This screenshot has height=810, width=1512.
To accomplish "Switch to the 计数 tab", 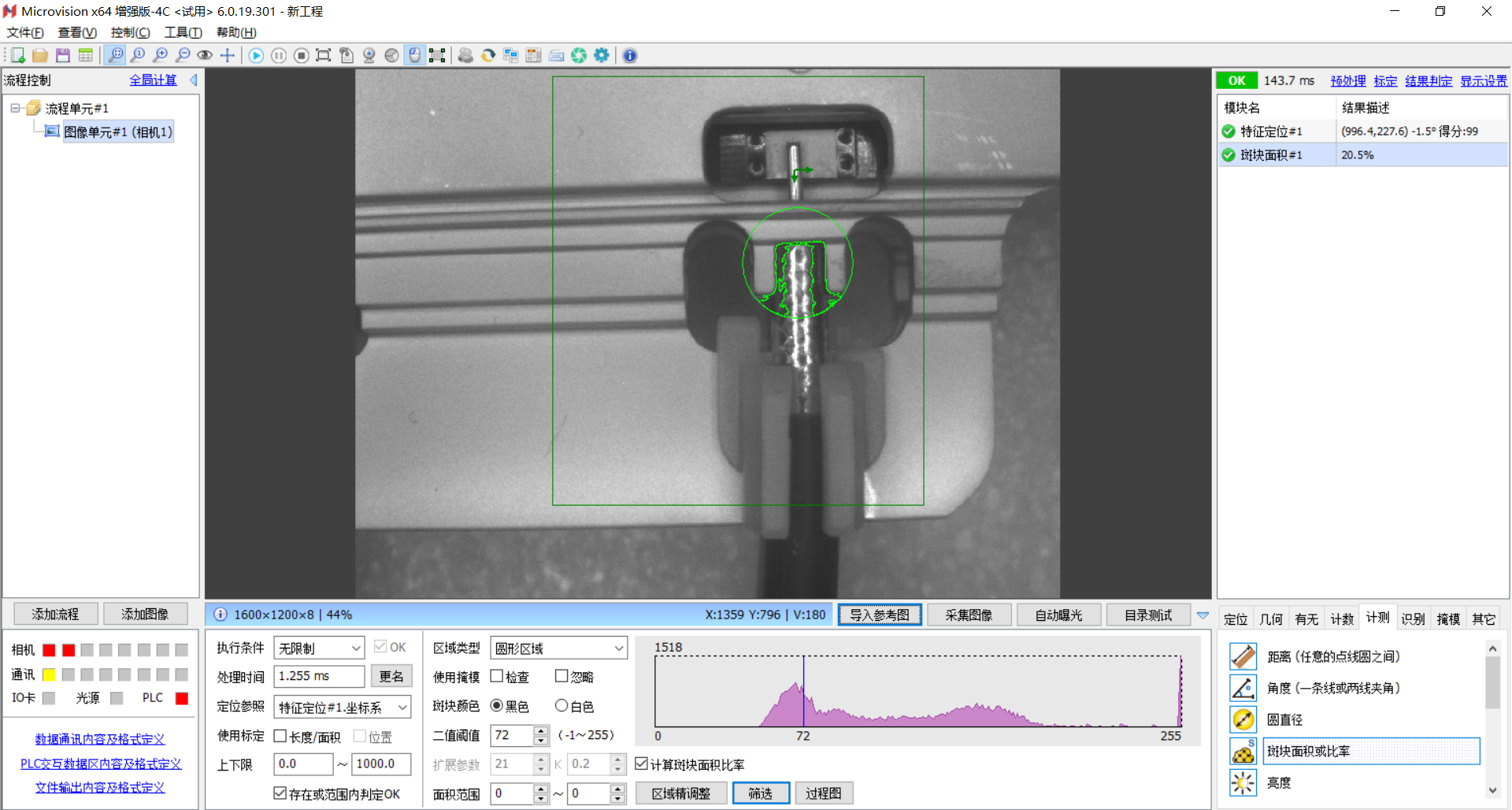I will tap(1342, 619).
